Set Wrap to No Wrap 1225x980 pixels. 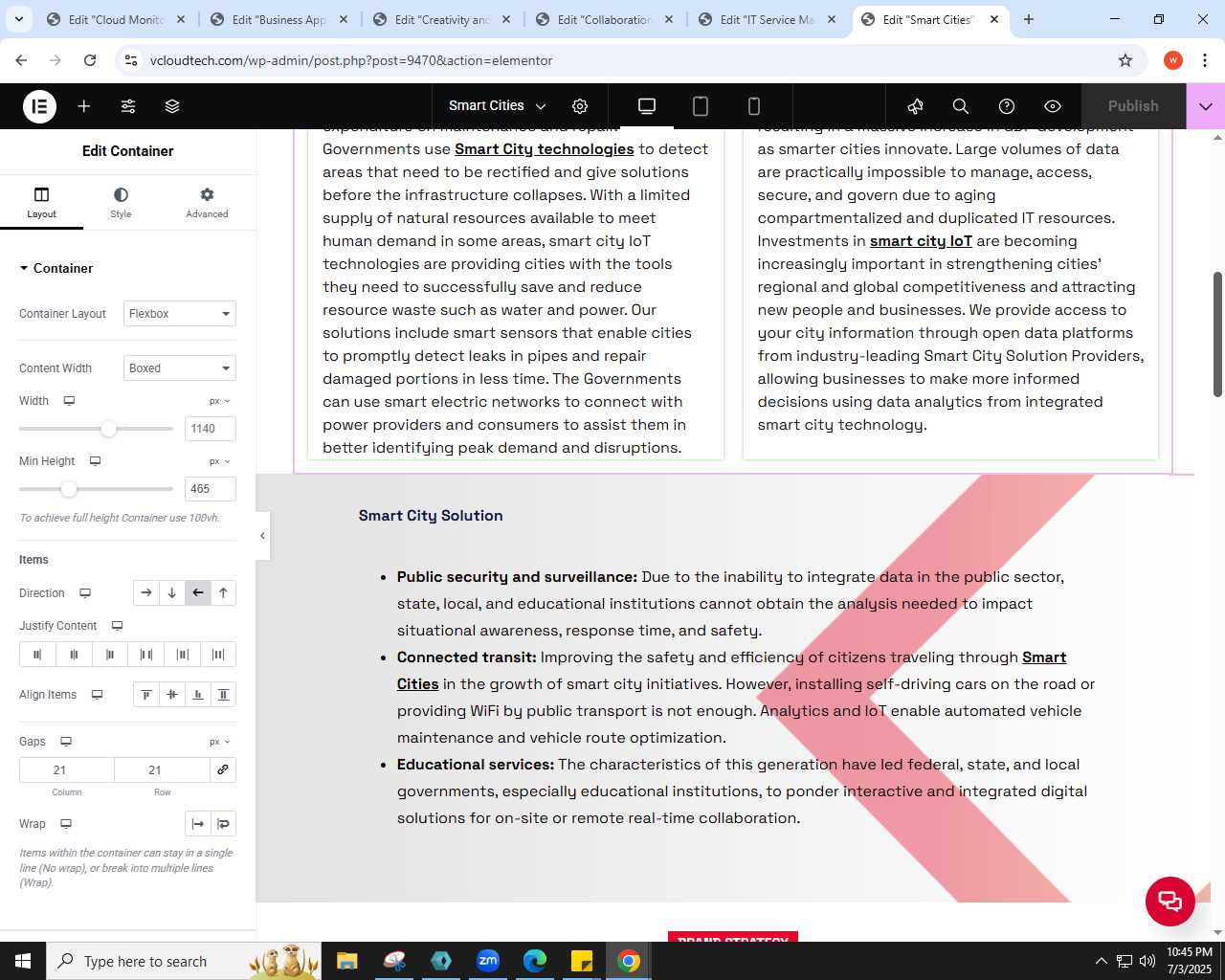(x=197, y=824)
